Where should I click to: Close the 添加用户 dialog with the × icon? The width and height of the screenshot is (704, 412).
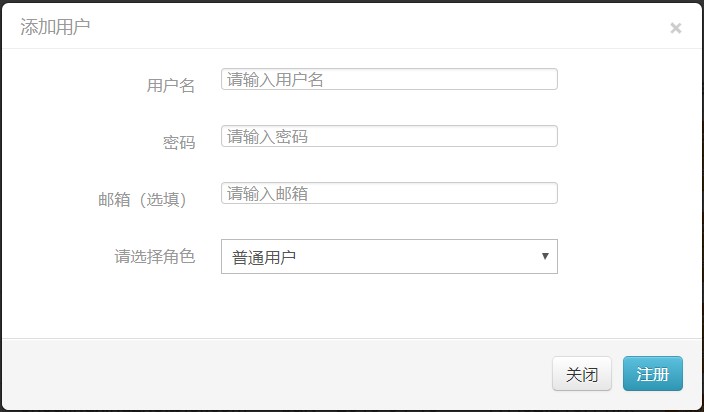(676, 28)
